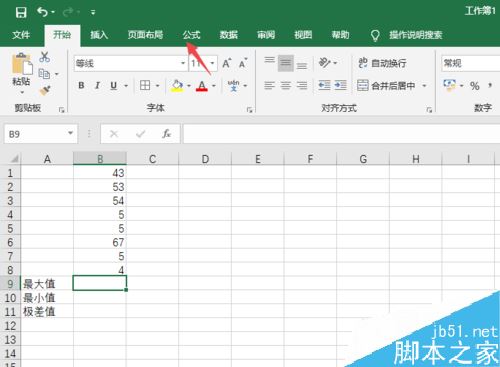Select Top Align icon
Screen dimensions: 500x367
pyautogui.click(x=269, y=60)
